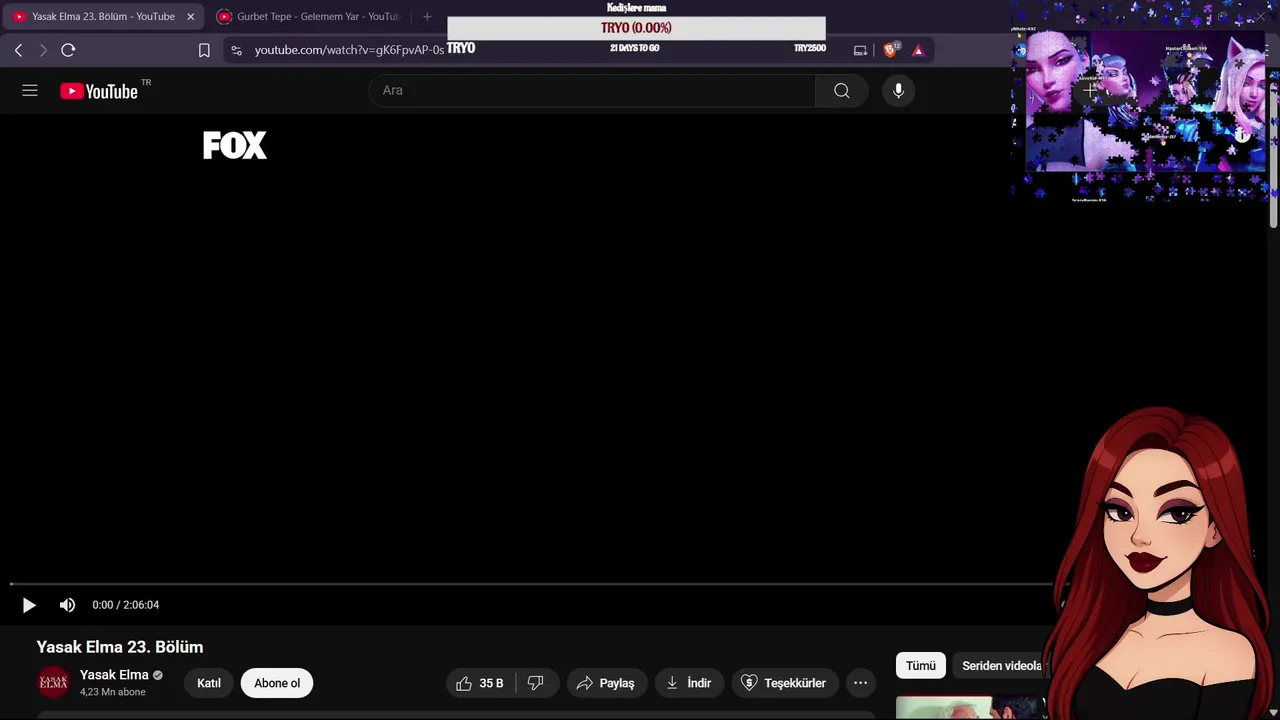Viewport: 1280px width, 720px height.
Task: Click the search magnifier button
Action: [841, 90]
